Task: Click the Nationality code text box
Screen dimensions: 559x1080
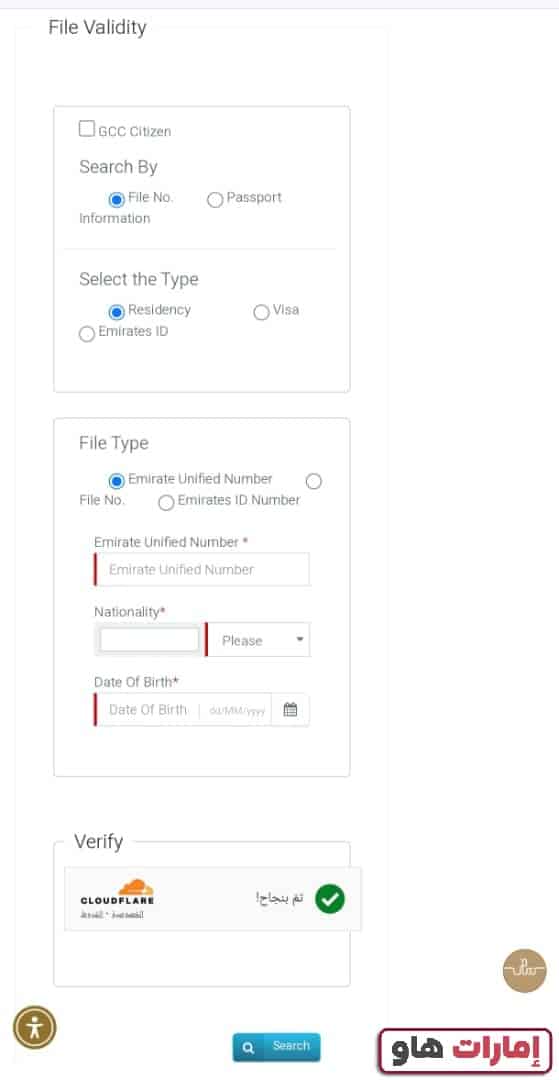Action: coord(149,640)
